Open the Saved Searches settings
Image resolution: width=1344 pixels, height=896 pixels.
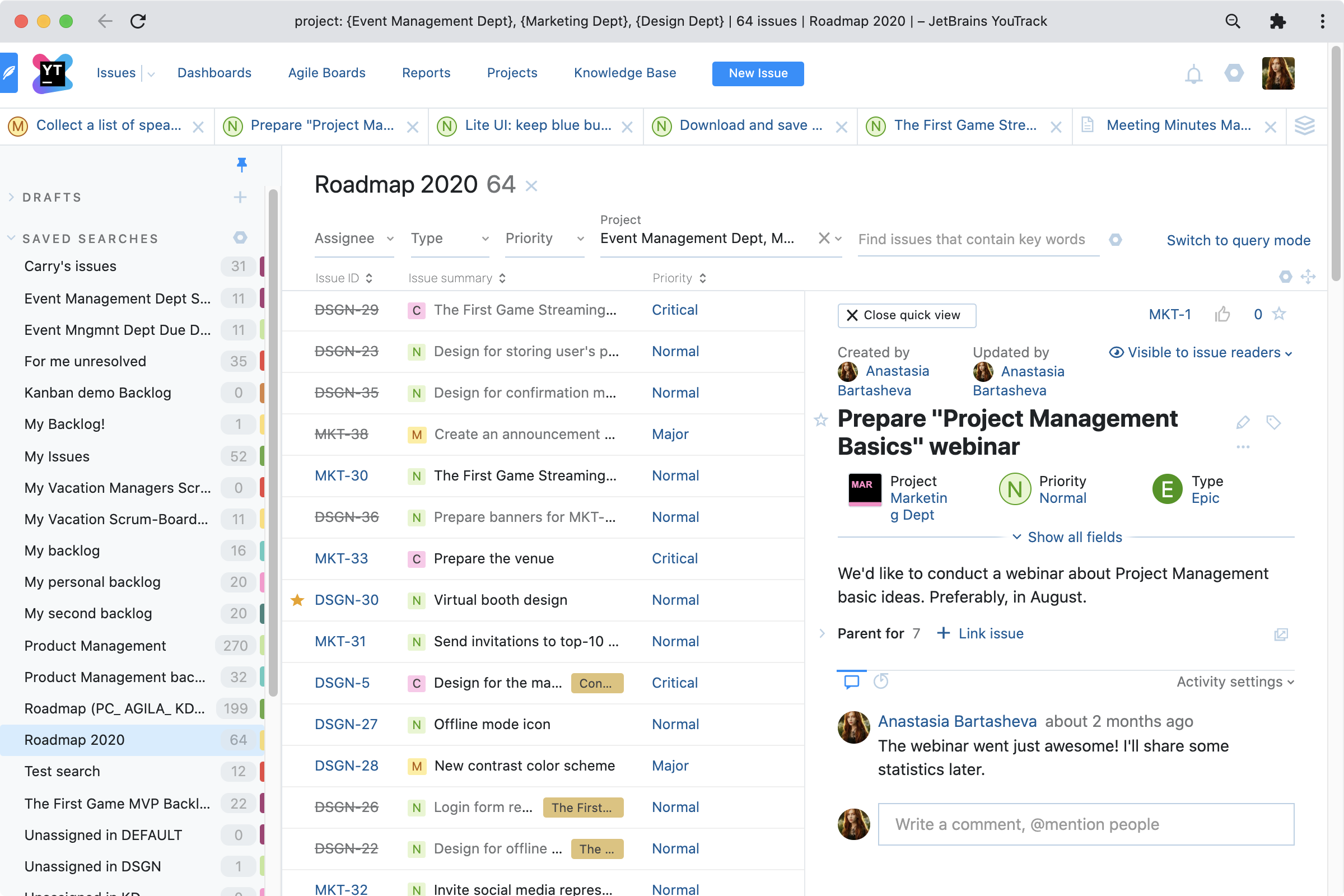pos(240,237)
